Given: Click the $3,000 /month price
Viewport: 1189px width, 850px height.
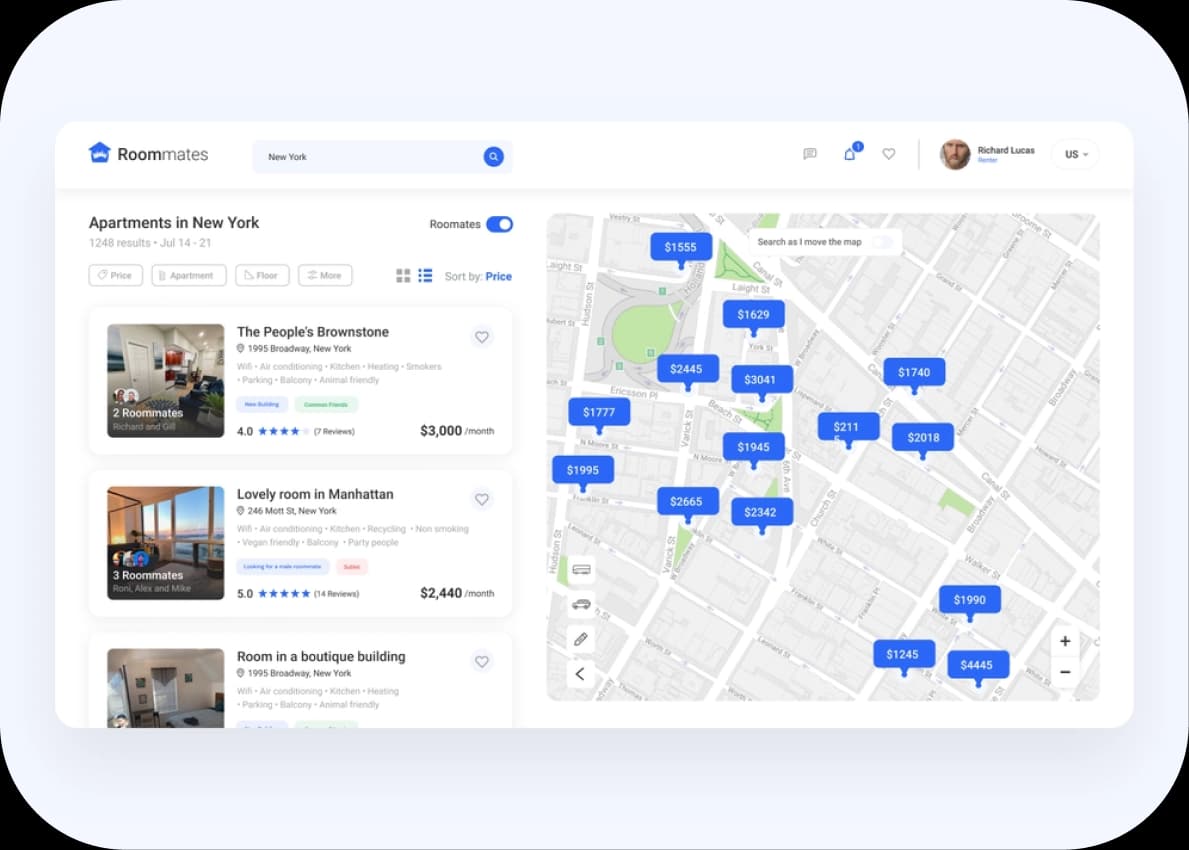Looking at the screenshot, I should 457,431.
